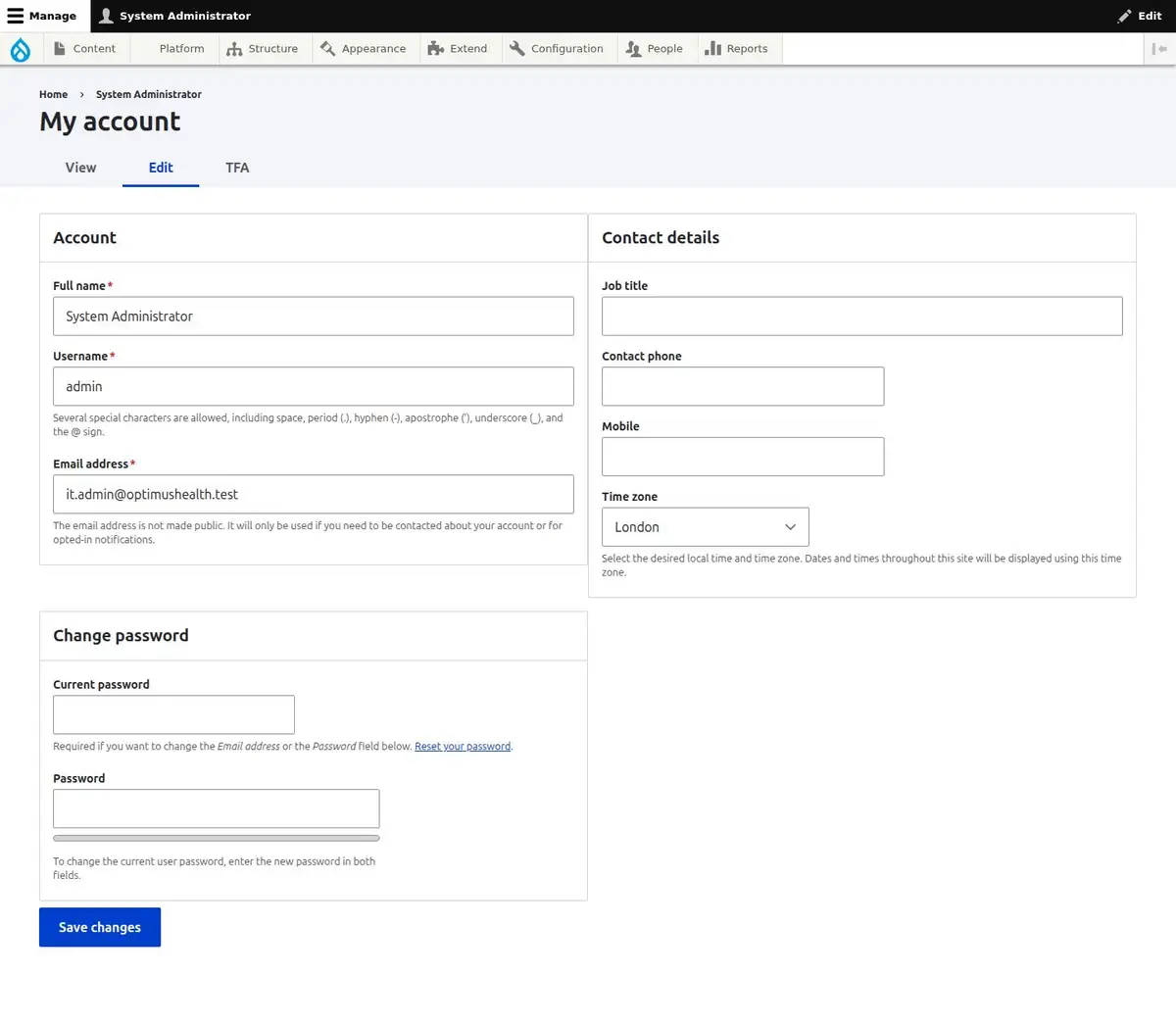Click the Contact details section heading
Image resolution: width=1176 pixels, height=1026 pixels.
tap(661, 238)
